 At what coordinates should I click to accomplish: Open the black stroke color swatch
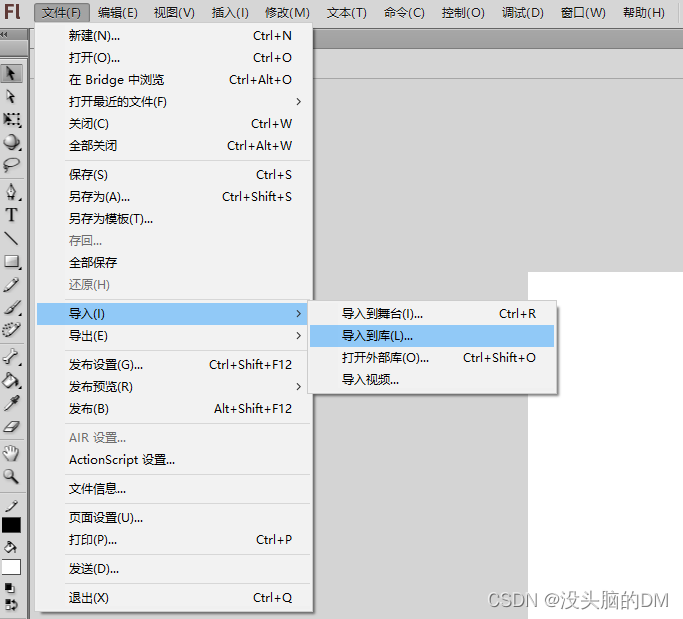11,525
